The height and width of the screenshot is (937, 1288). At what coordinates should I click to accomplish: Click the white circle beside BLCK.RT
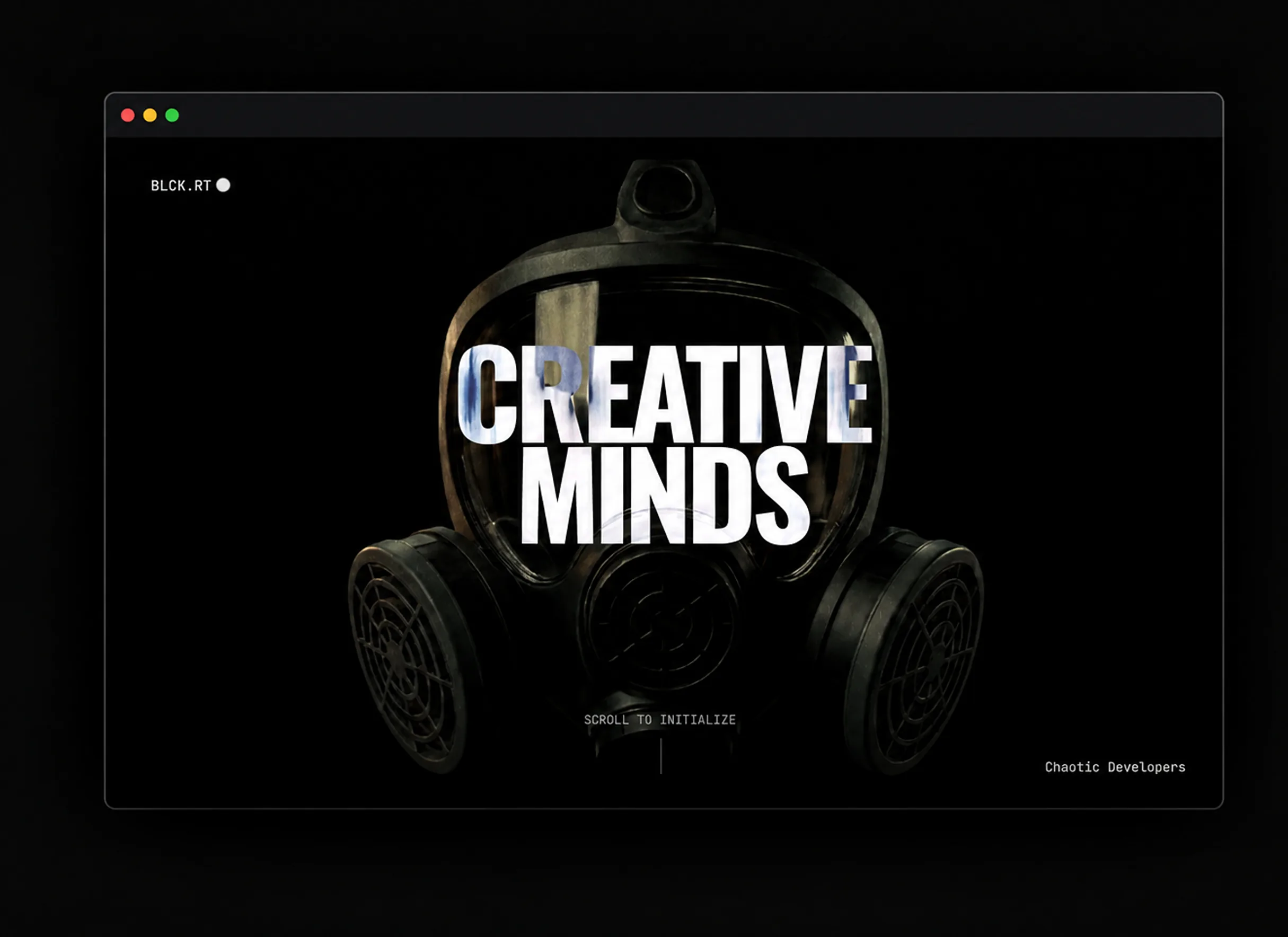pos(223,185)
